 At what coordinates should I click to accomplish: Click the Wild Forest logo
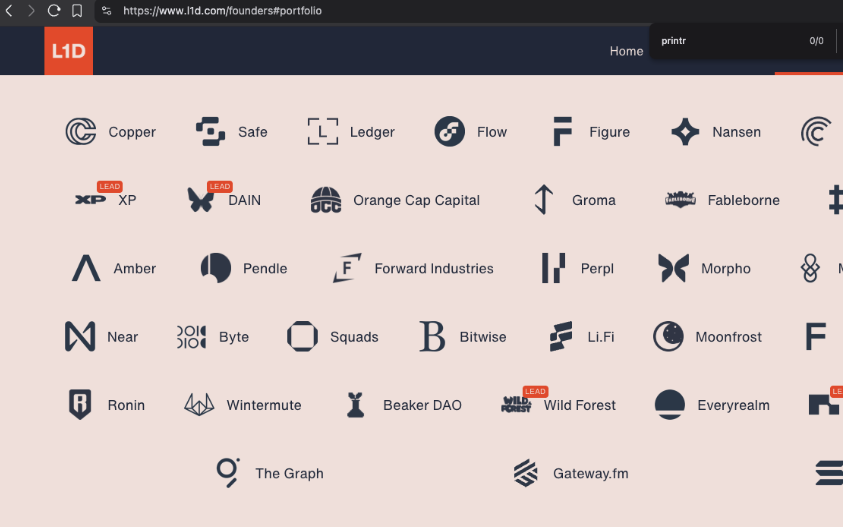point(516,404)
